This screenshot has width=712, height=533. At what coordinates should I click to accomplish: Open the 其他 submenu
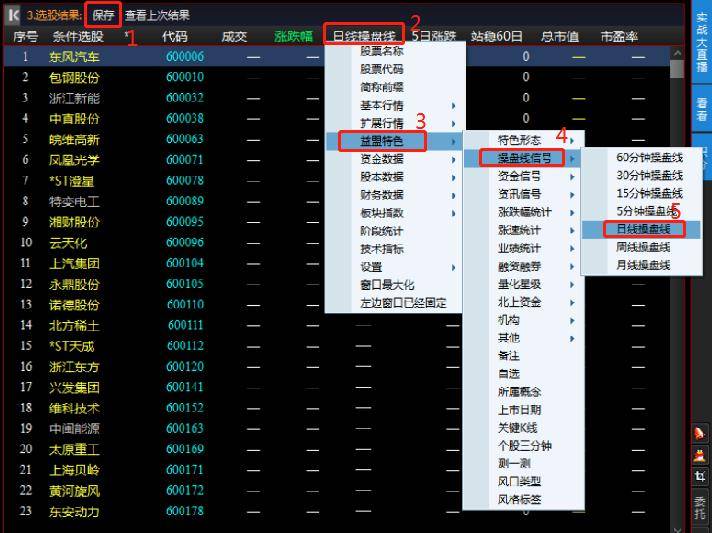(524, 338)
